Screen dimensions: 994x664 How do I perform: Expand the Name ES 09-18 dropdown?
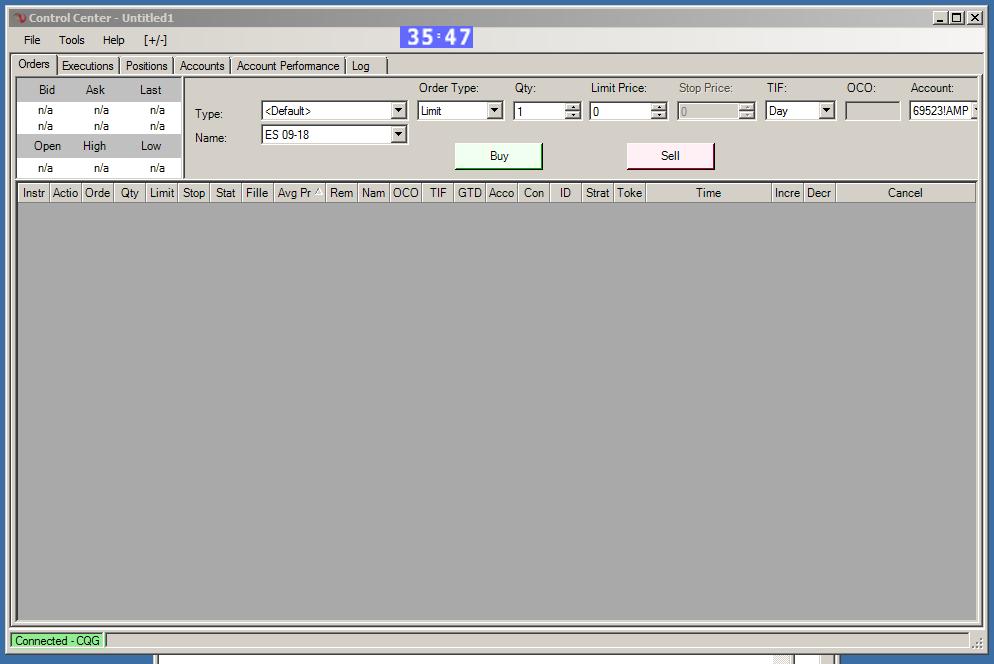tap(398, 134)
